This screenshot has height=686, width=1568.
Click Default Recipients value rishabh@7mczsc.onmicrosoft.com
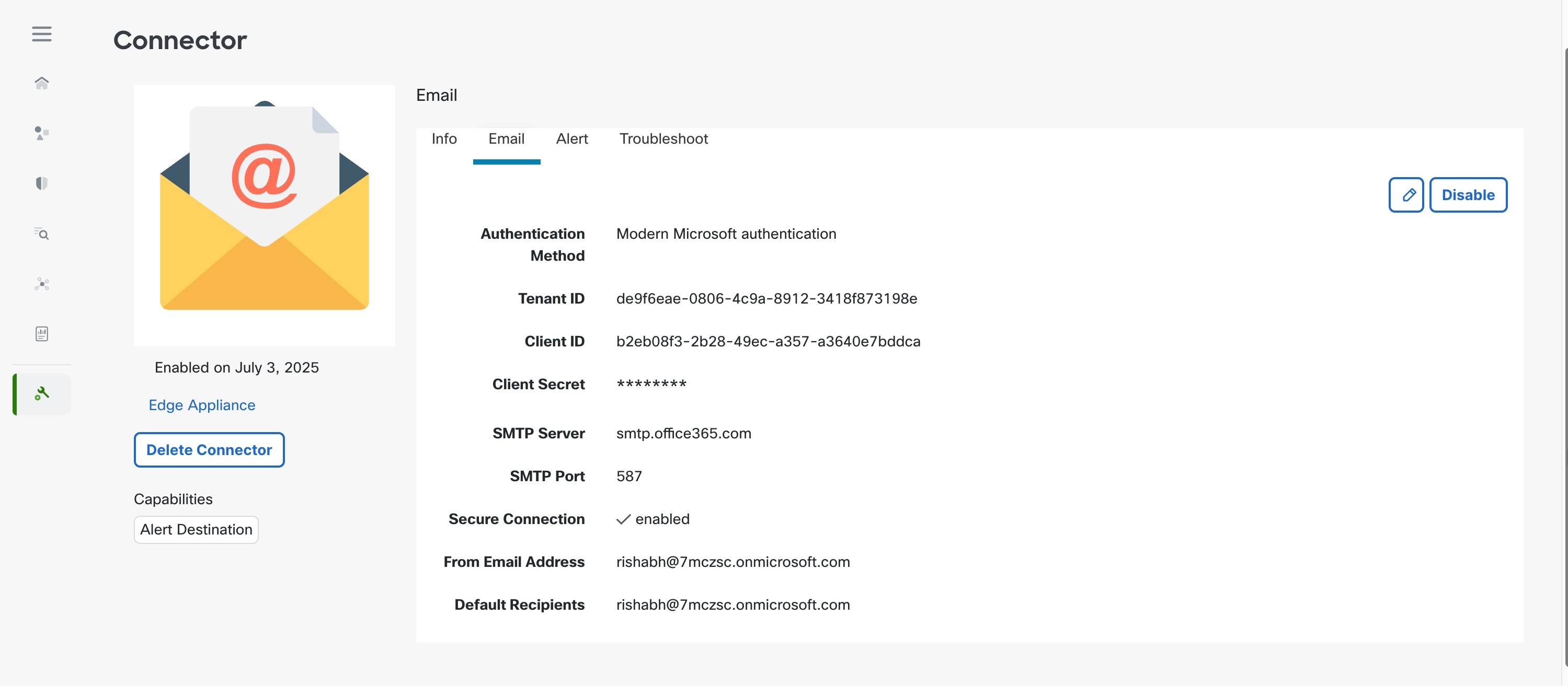pyautogui.click(x=733, y=604)
